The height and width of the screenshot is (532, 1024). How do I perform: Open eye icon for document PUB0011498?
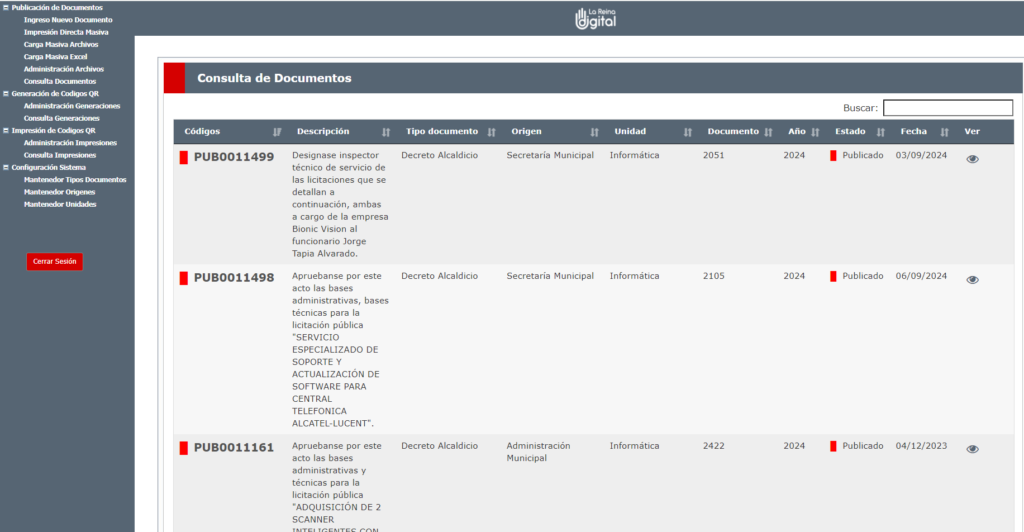click(x=972, y=280)
